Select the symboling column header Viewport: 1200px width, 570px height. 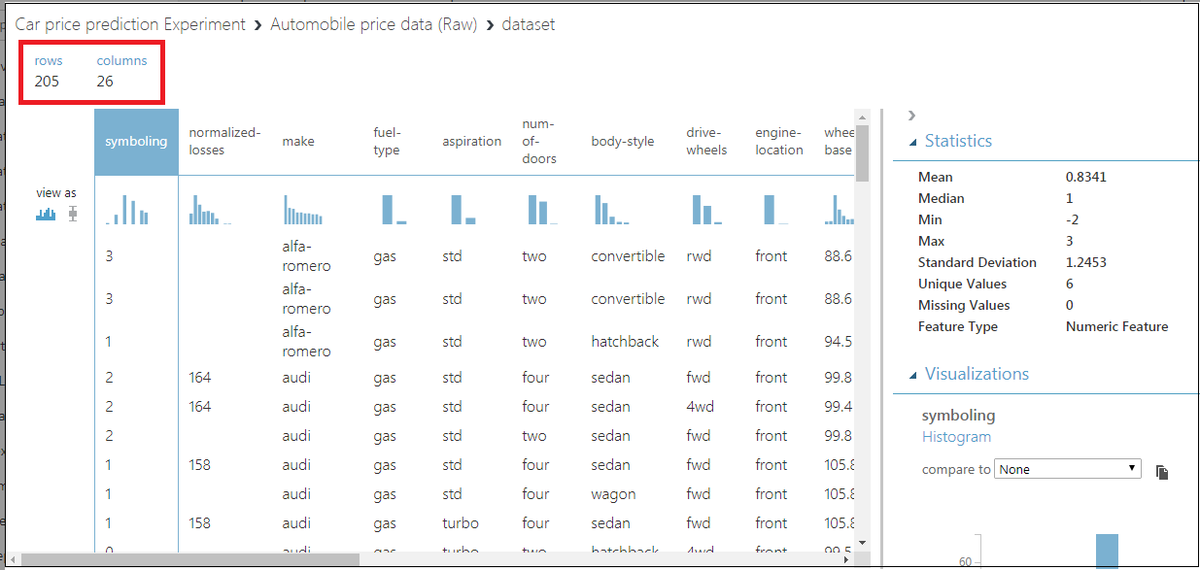tap(136, 141)
